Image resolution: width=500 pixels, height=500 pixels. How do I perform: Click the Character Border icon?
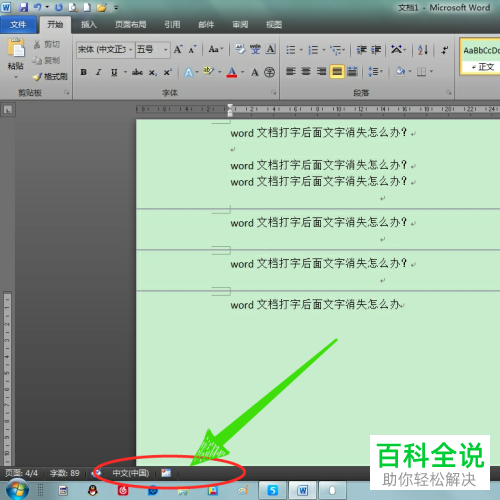click(x=271, y=49)
